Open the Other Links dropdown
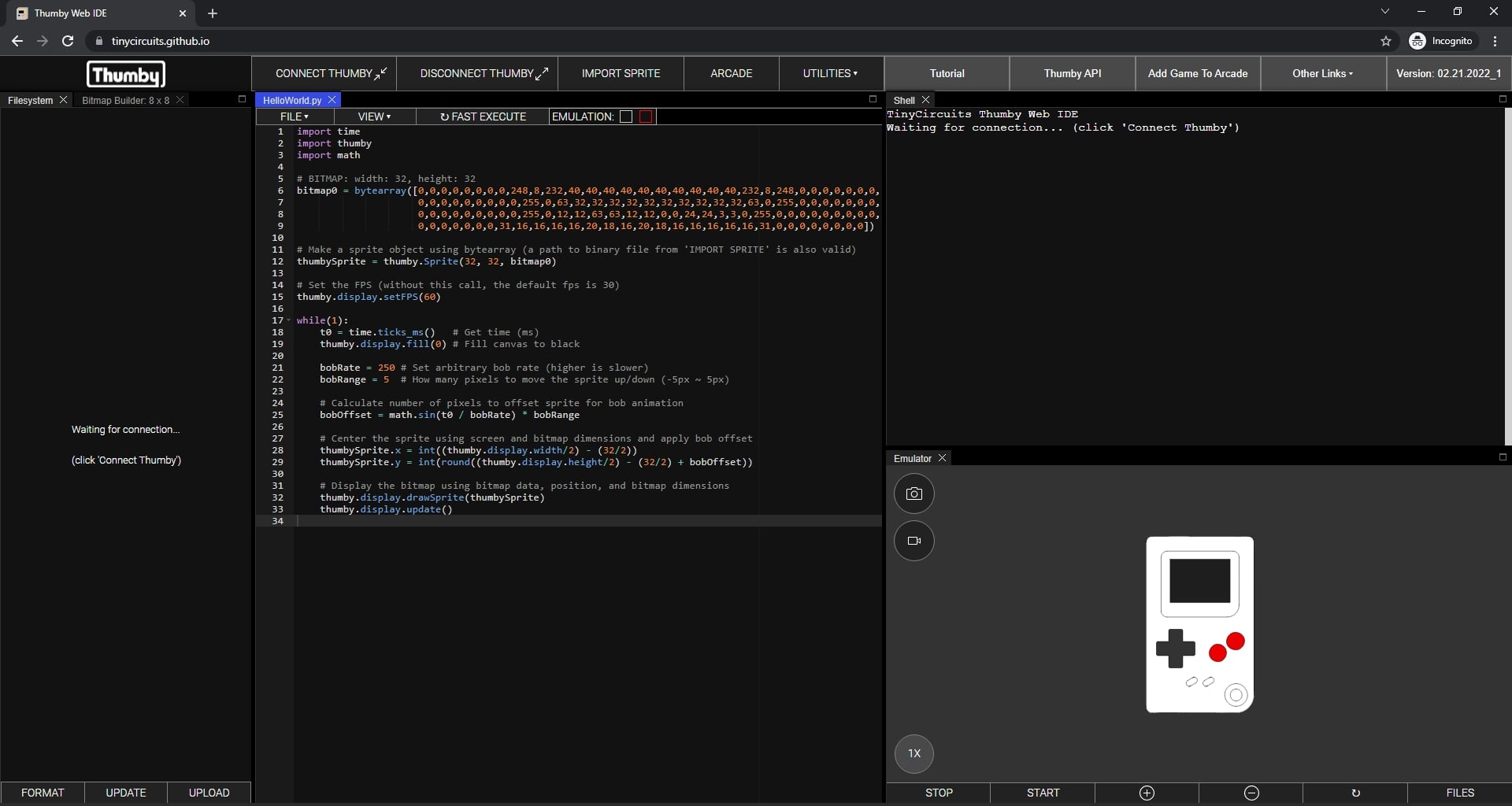Screen dimensions: 1512x806 [1322, 73]
